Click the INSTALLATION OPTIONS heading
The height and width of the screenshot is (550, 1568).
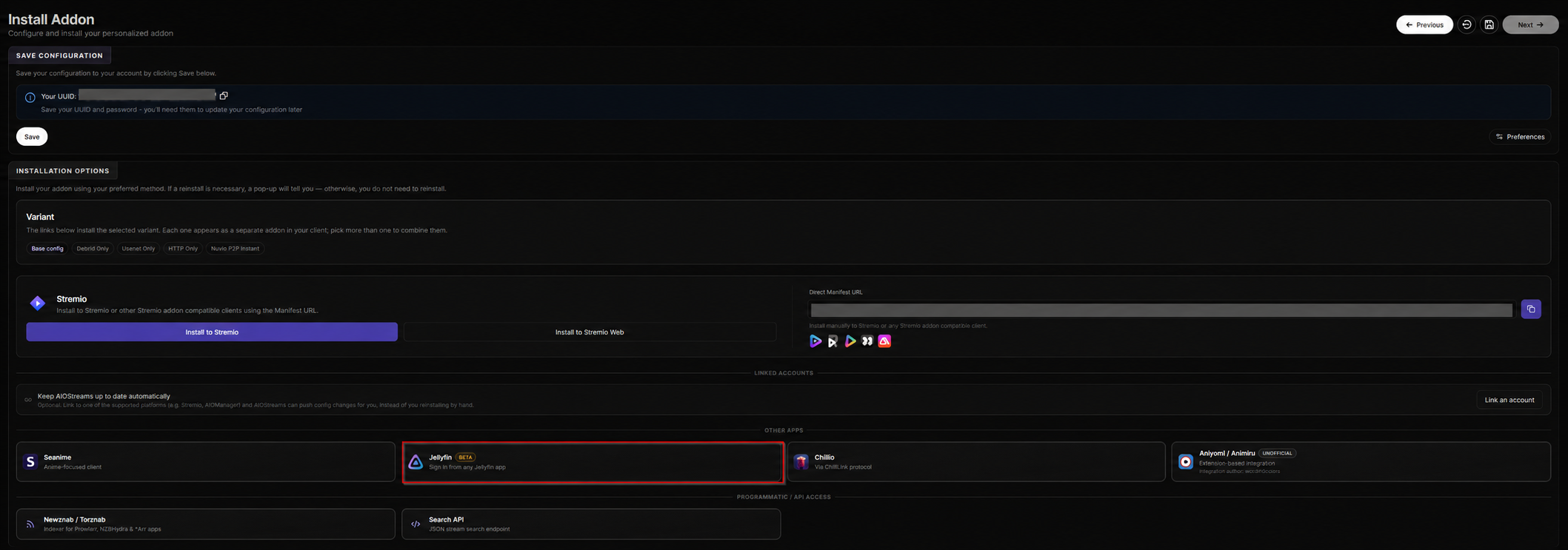click(63, 171)
